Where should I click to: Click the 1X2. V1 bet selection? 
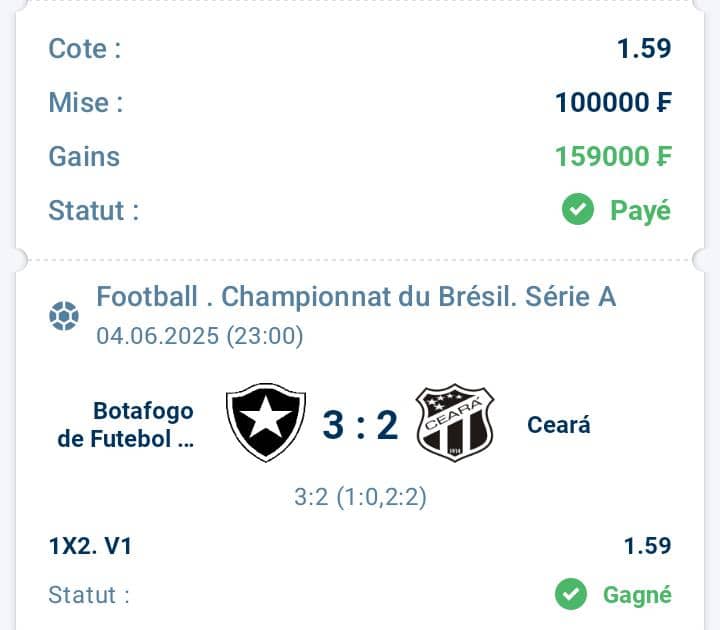click(90, 546)
